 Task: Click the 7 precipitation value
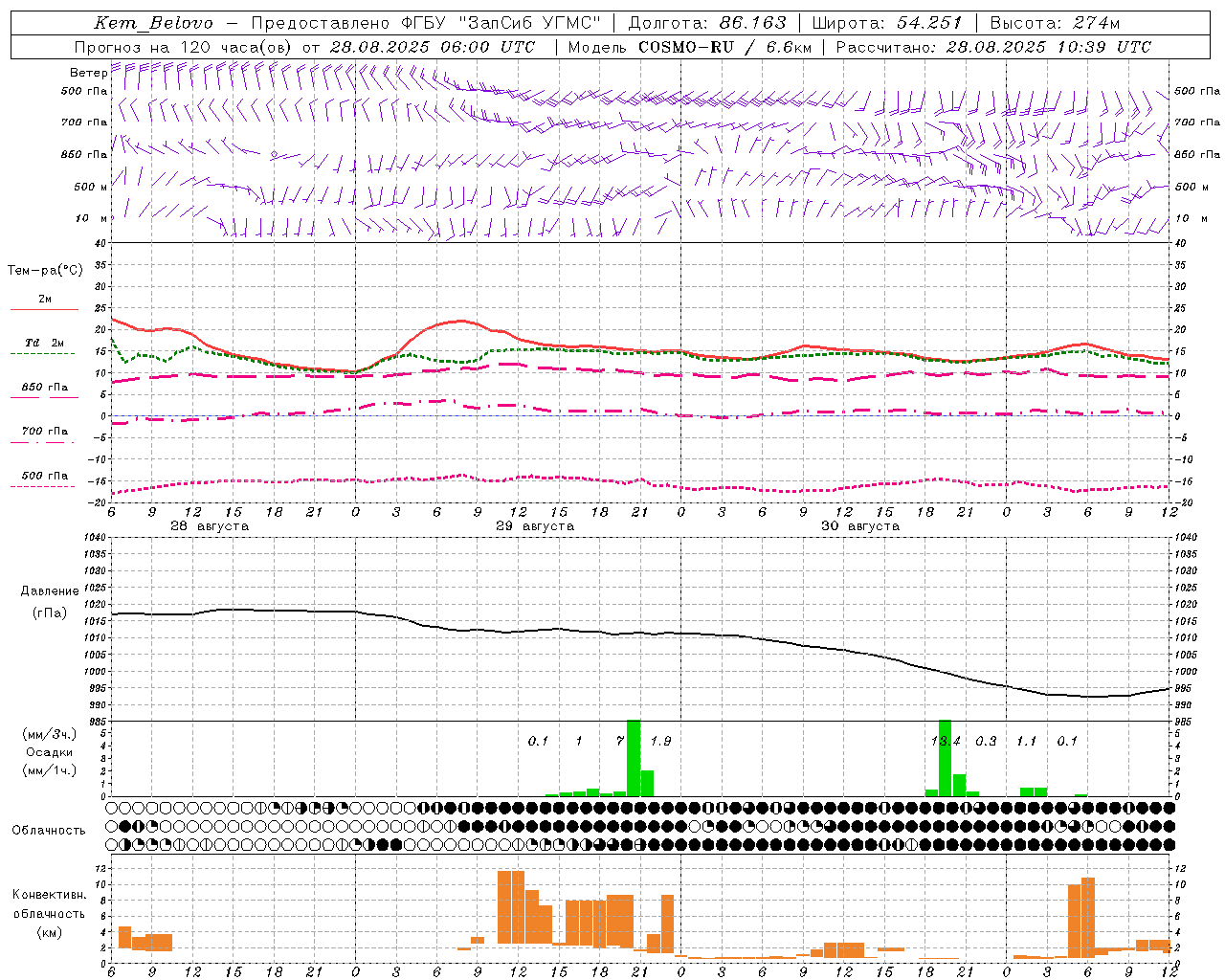pos(620,742)
